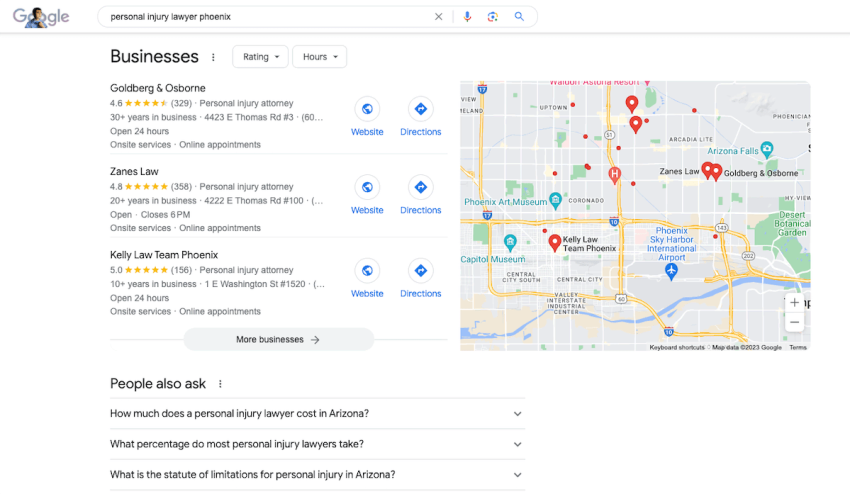Image resolution: width=850 pixels, height=494 pixels.
Task: Get directions to Kelly Law Team Phoenix
Action: coord(420,270)
